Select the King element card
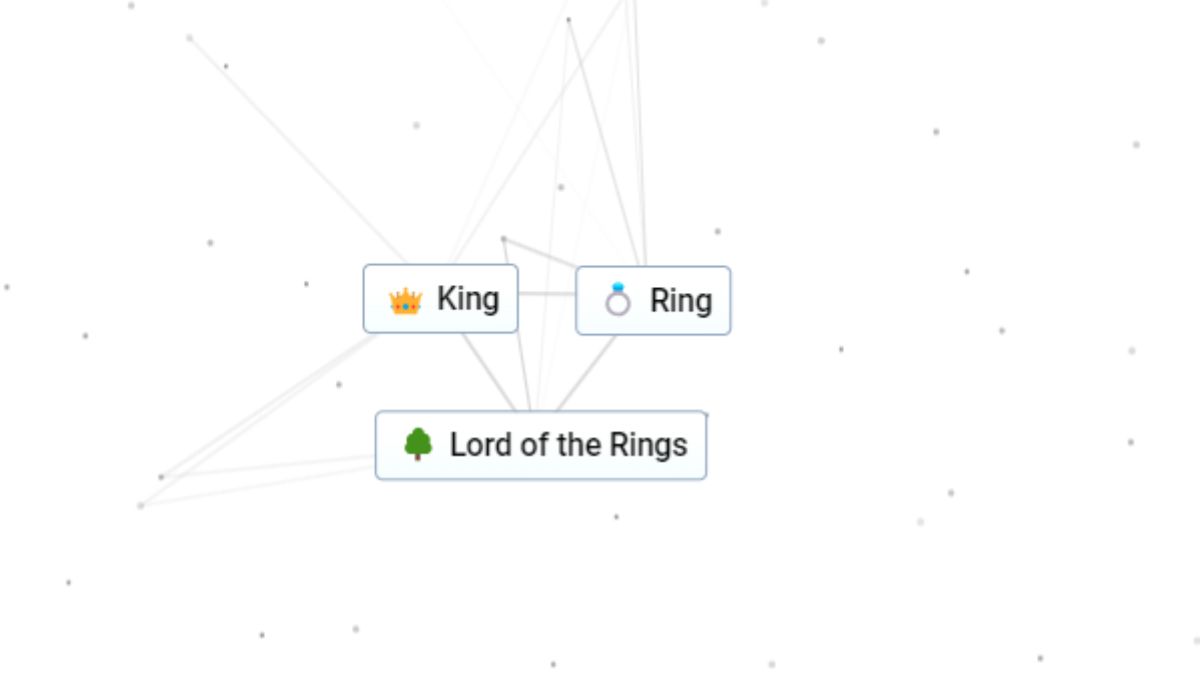 pyautogui.click(x=440, y=299)
